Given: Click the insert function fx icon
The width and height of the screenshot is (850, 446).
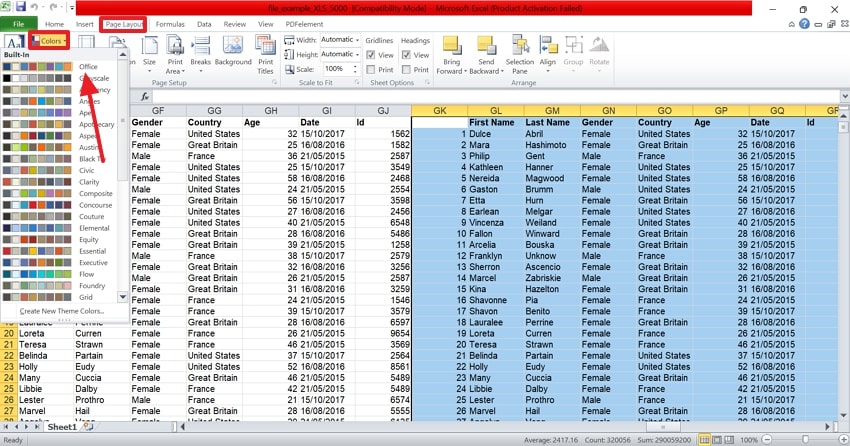Looking at the screenshot, I should pos(145,96).
